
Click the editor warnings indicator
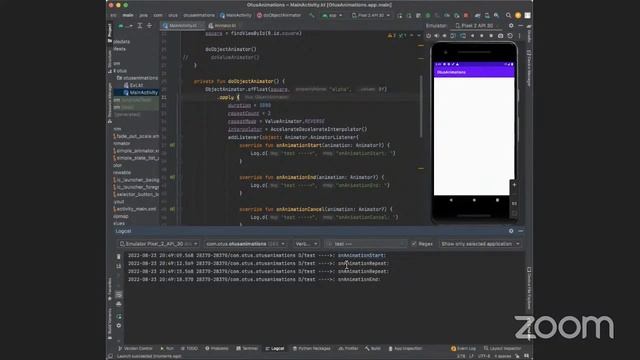point(396,36)
